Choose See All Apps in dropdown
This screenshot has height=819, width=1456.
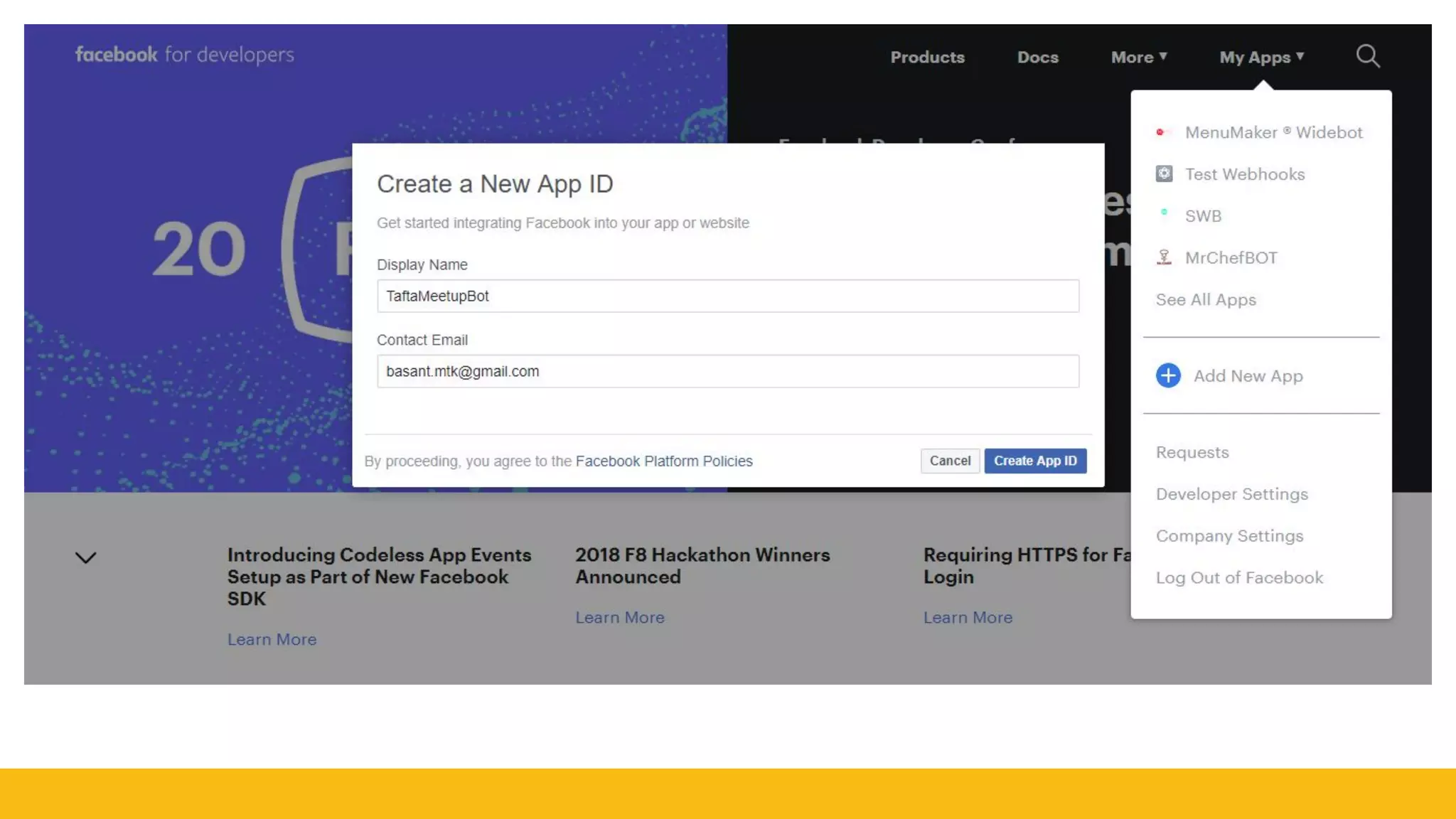point(1206,300)
